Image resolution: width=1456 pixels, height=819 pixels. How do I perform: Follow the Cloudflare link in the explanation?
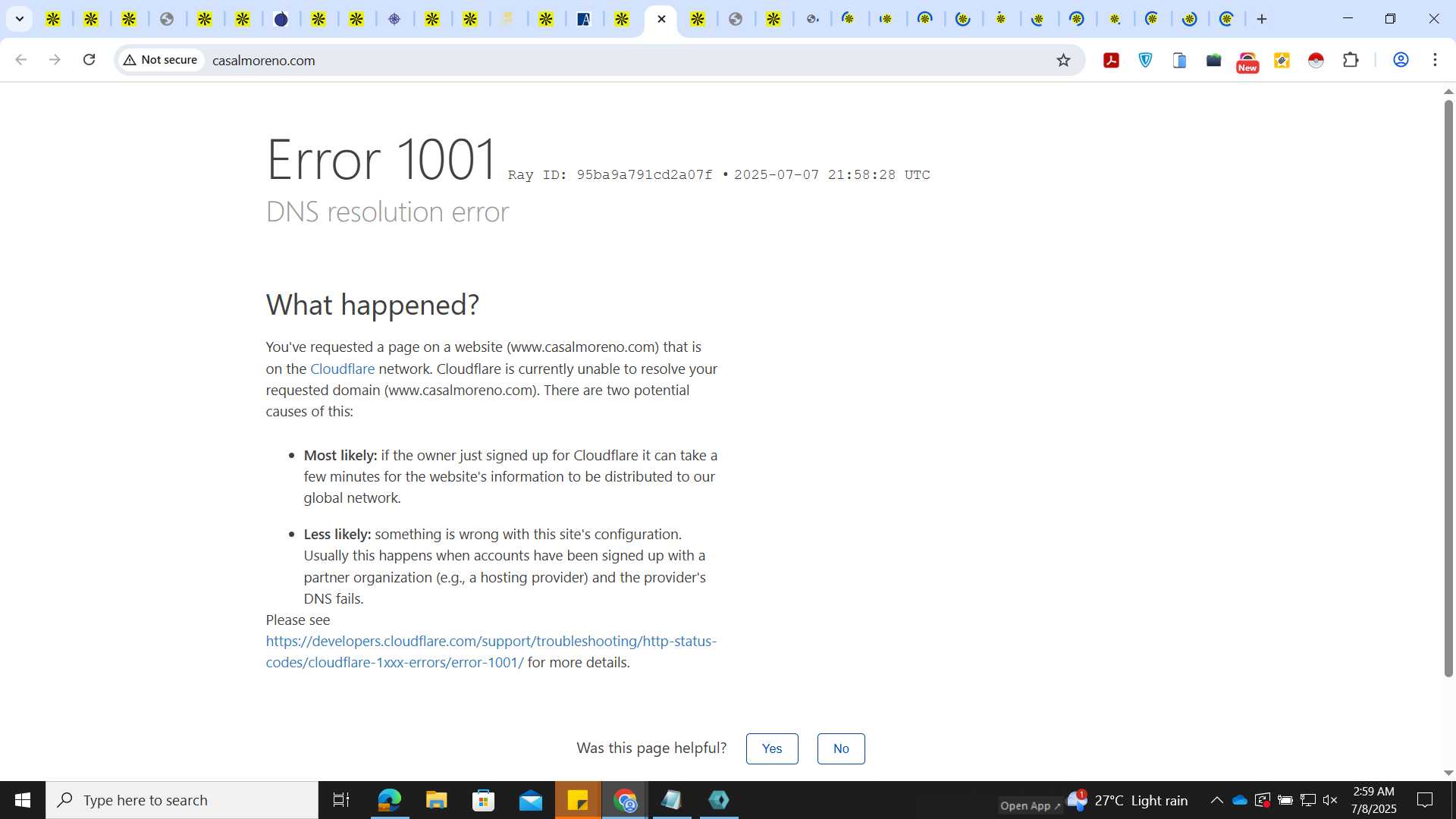pos(342,369)
